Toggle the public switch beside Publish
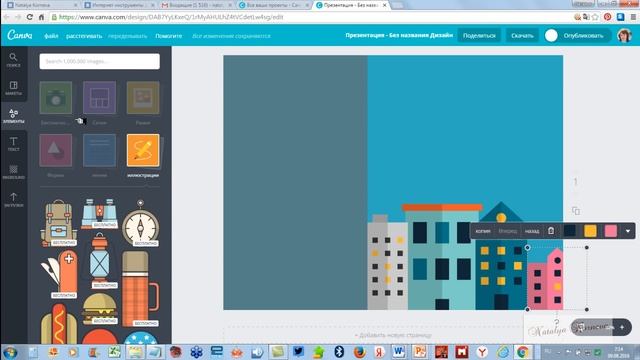This screenshot has width=640, height=360. [551, 36]
